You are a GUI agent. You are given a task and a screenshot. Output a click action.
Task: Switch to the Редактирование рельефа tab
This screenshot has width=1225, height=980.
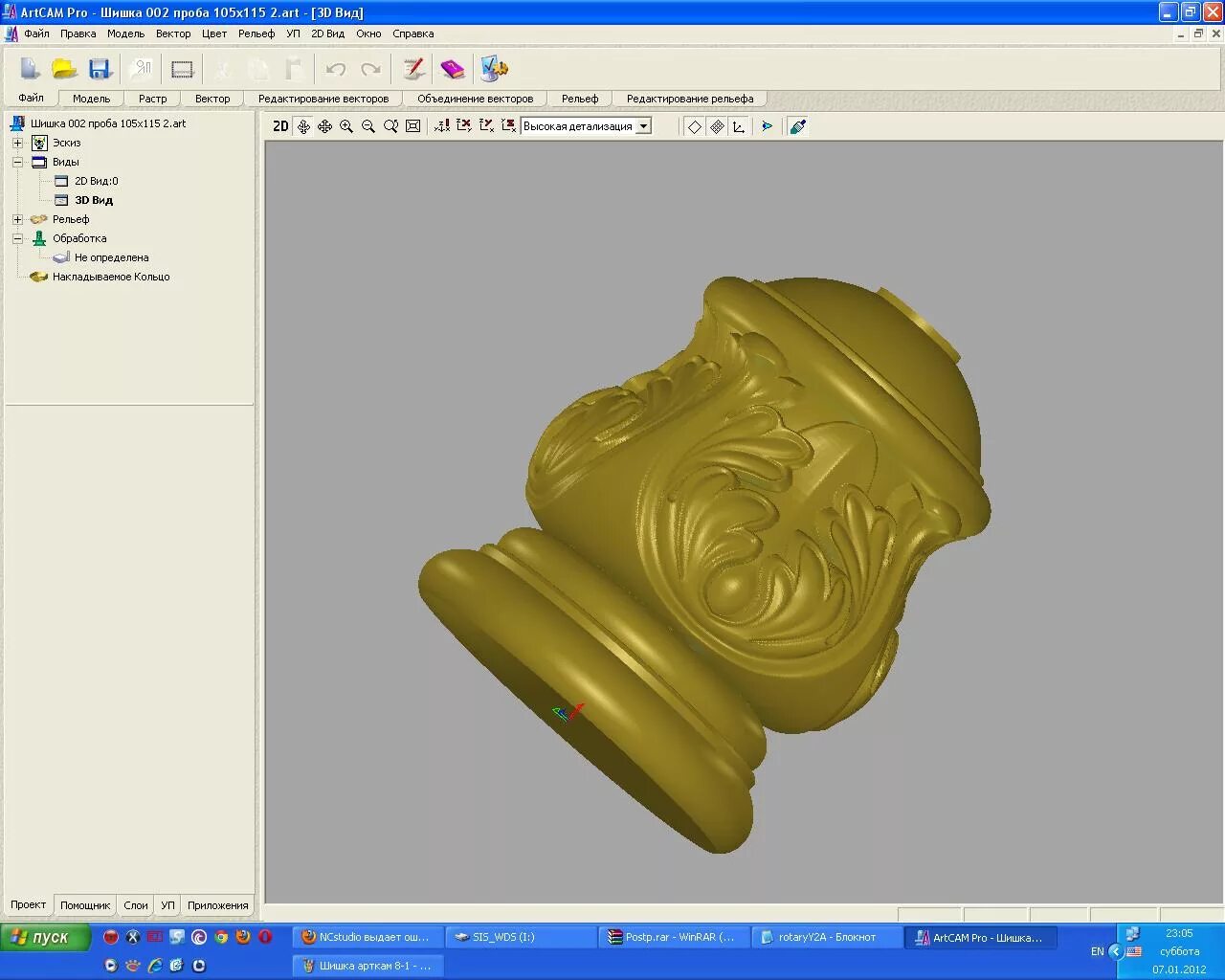[x=689, y=99]
